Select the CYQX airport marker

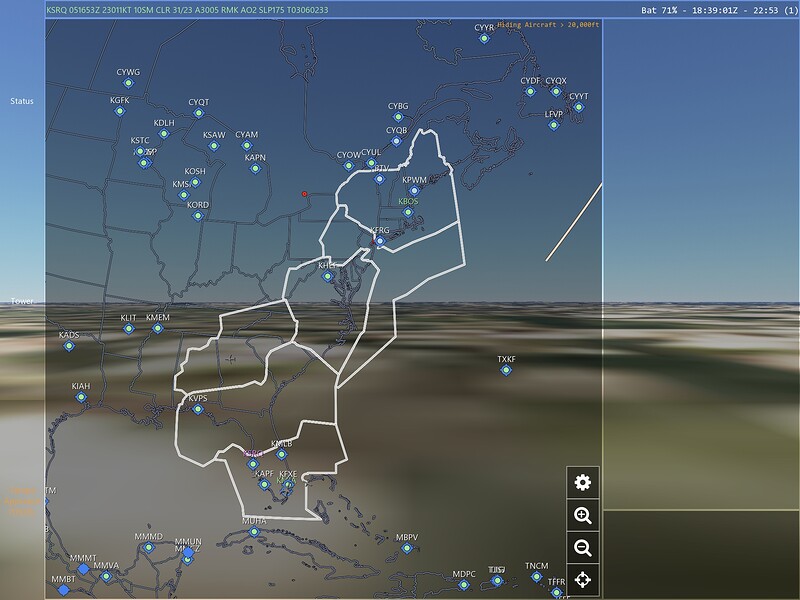[x=556, y=92]
